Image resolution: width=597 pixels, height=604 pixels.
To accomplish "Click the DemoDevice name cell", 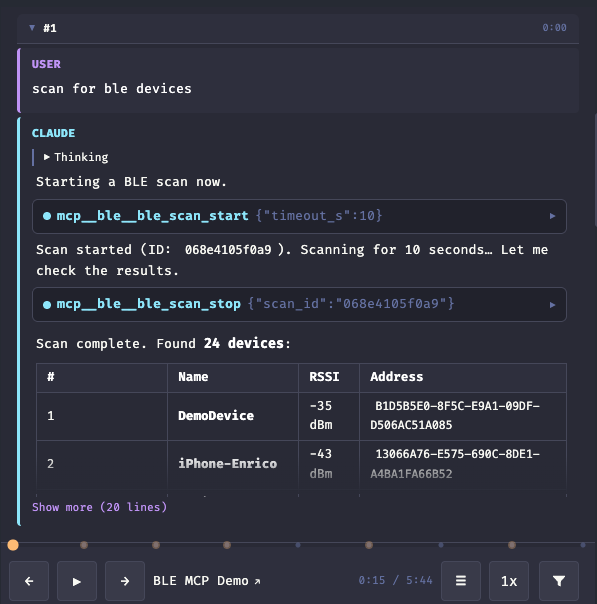I will (233, 416).
